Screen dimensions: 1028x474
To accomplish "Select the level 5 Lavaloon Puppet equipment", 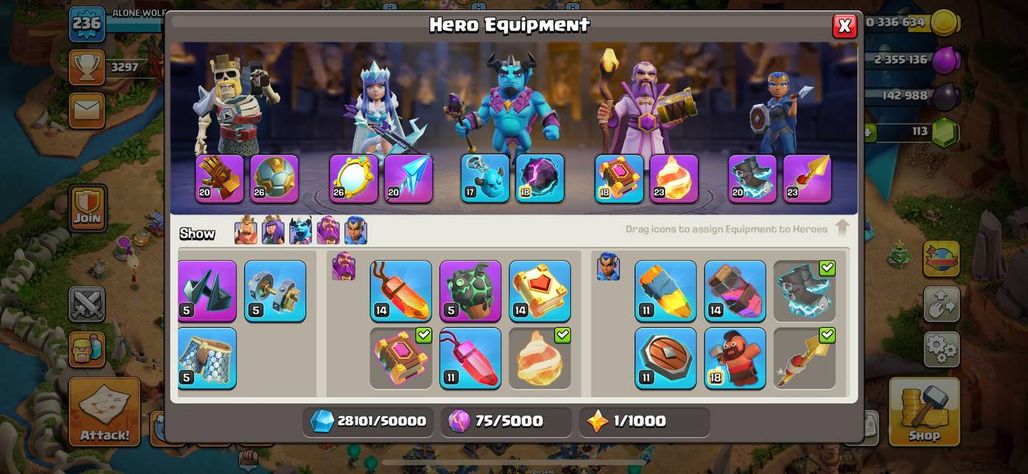I will 470,290.
